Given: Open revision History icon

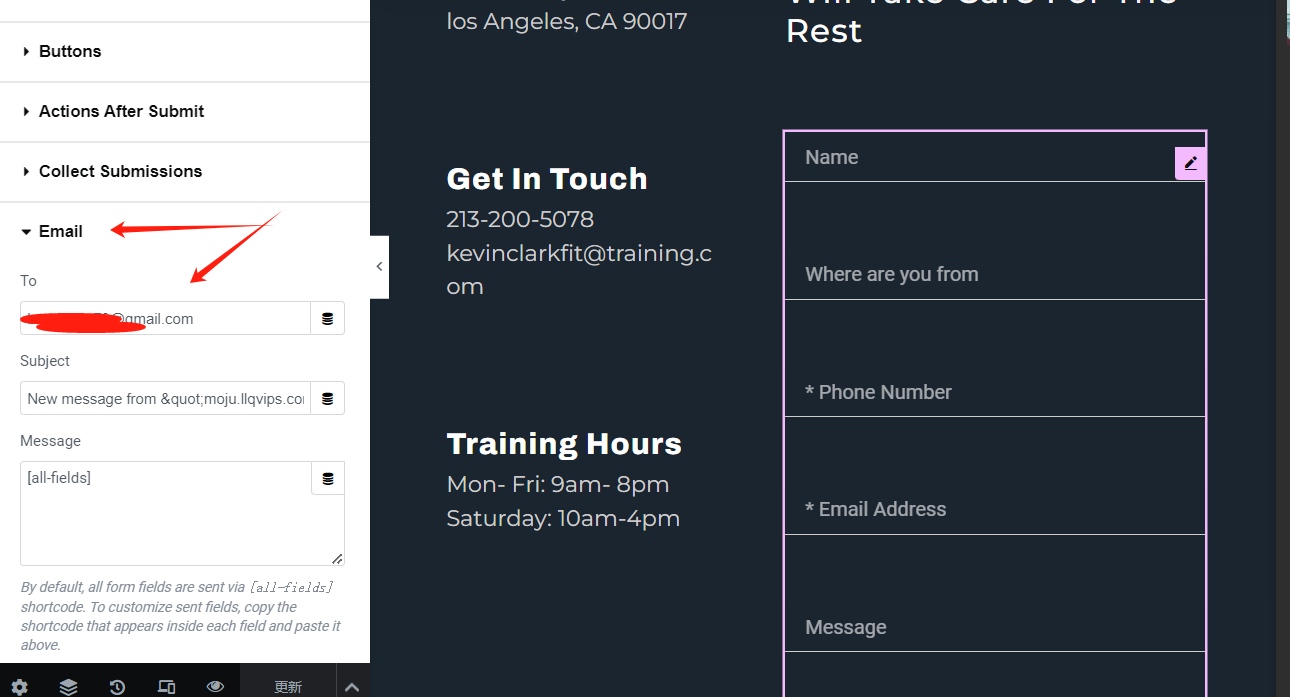Looking at the screenshot, I should point(117,687).
